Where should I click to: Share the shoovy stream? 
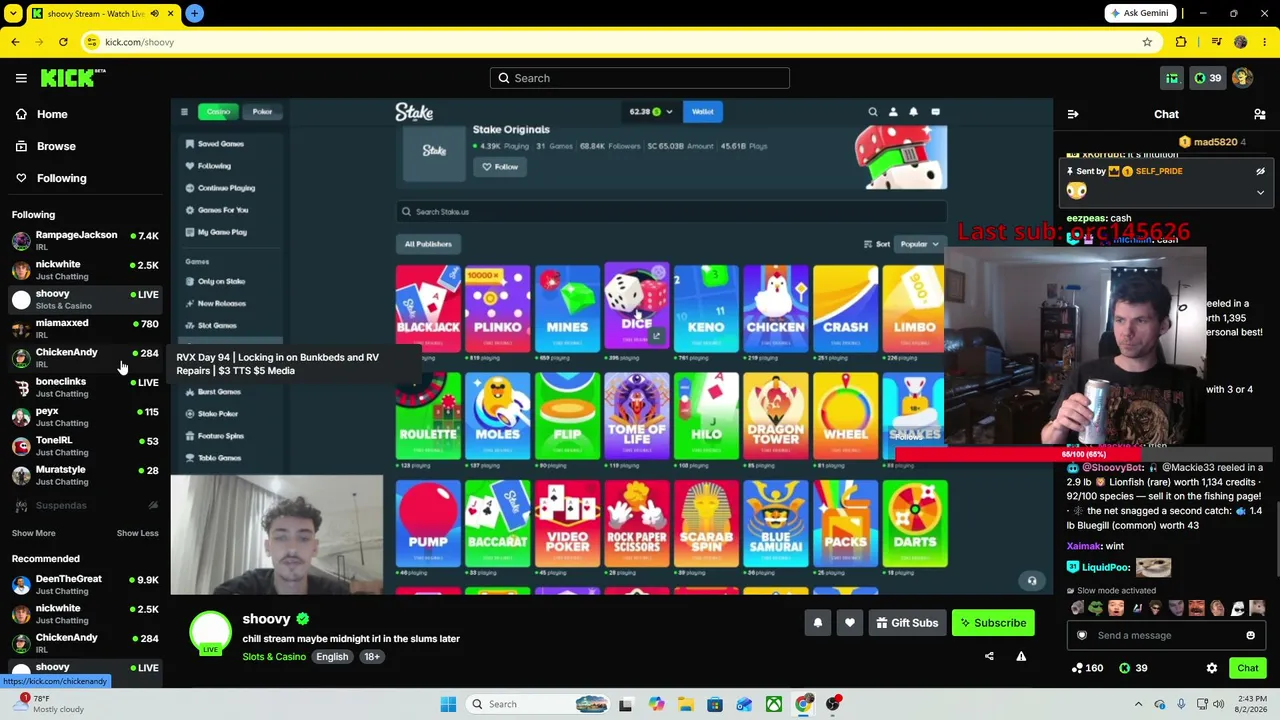click(989, 656)
